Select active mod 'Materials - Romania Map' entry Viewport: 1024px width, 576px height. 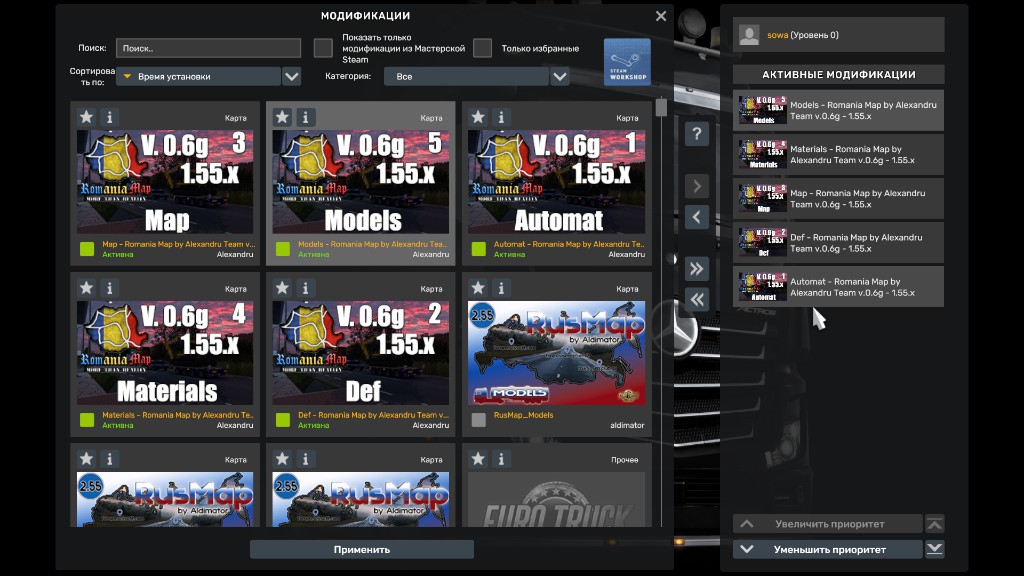click(839, 155)
